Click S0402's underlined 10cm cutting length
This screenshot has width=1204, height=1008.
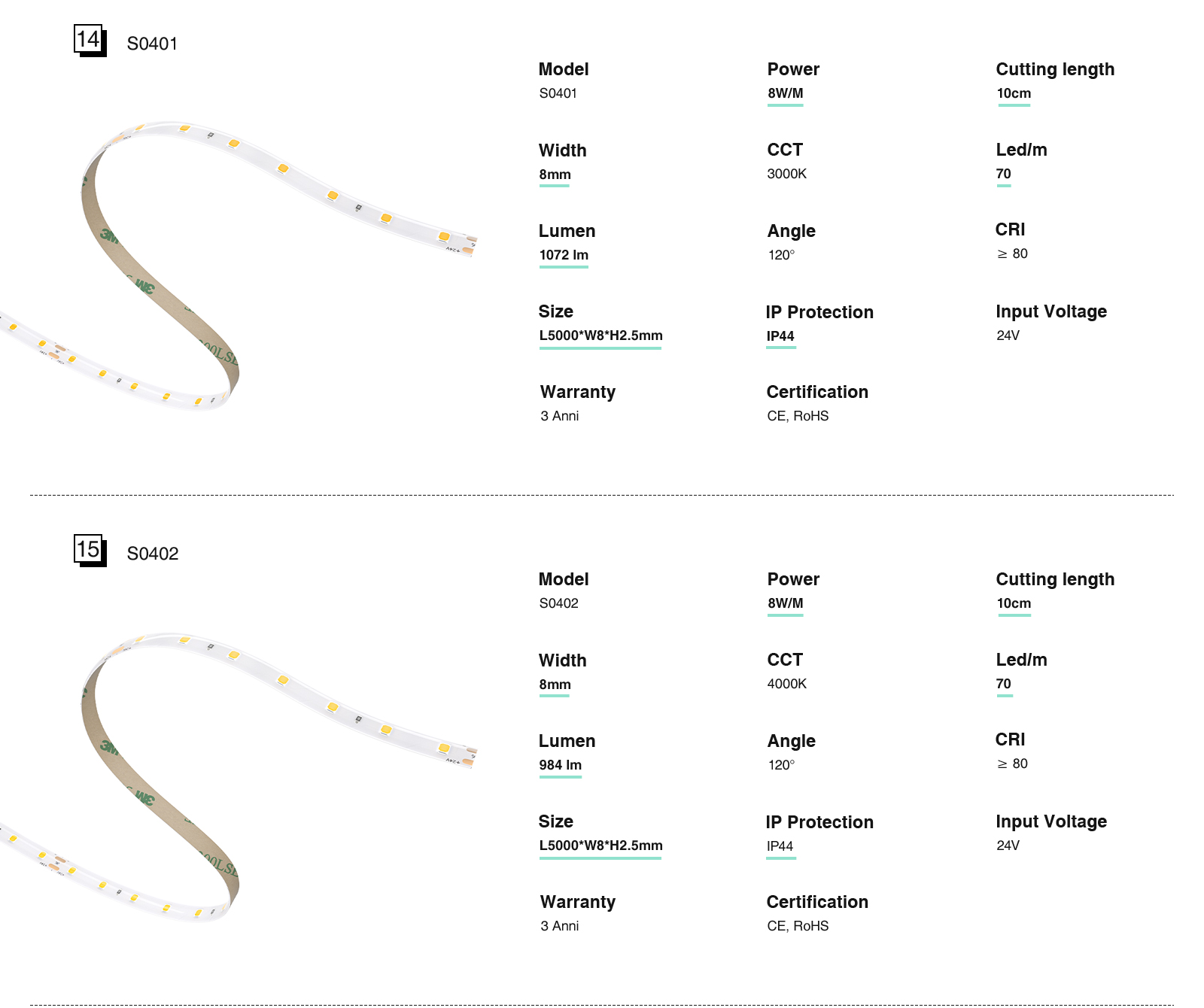(1014, 603)
